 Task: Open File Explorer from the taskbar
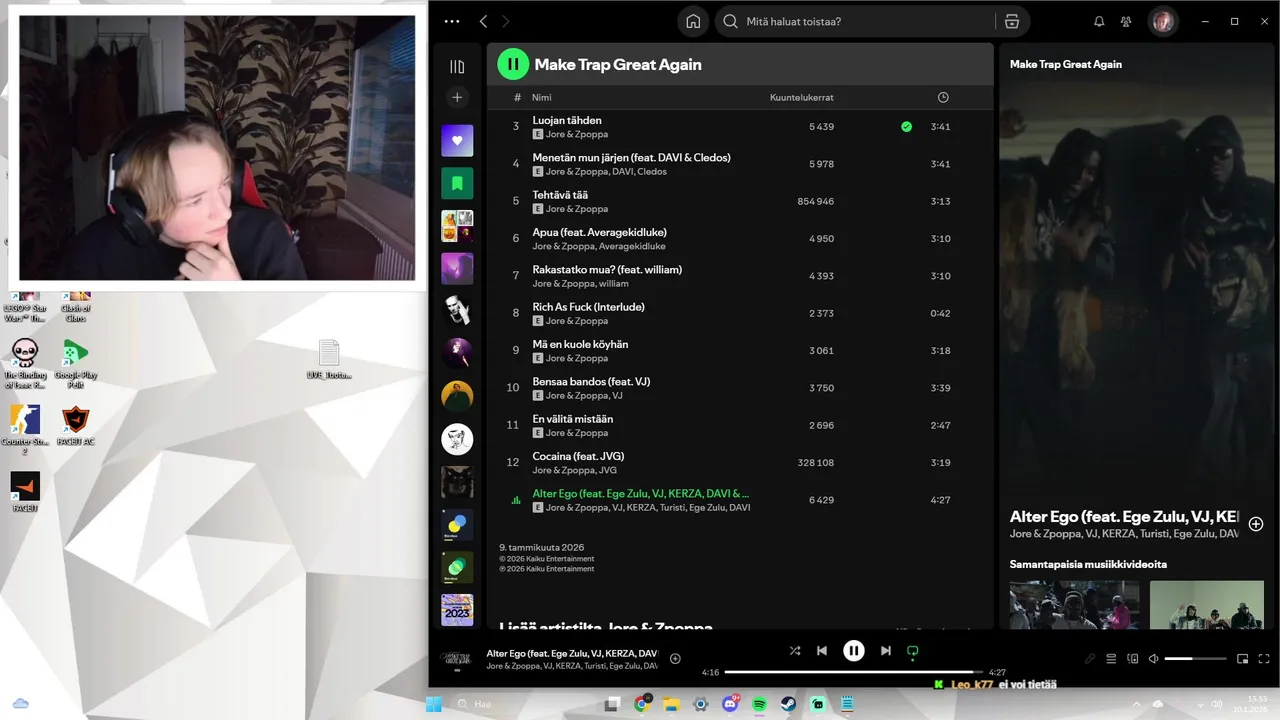671,704
